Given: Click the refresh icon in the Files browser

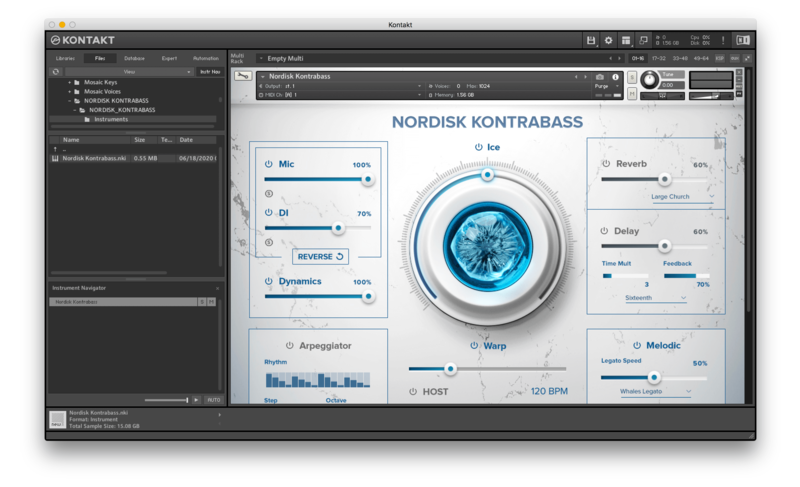Looking at the screenshot, I should (x=56, y=72).
